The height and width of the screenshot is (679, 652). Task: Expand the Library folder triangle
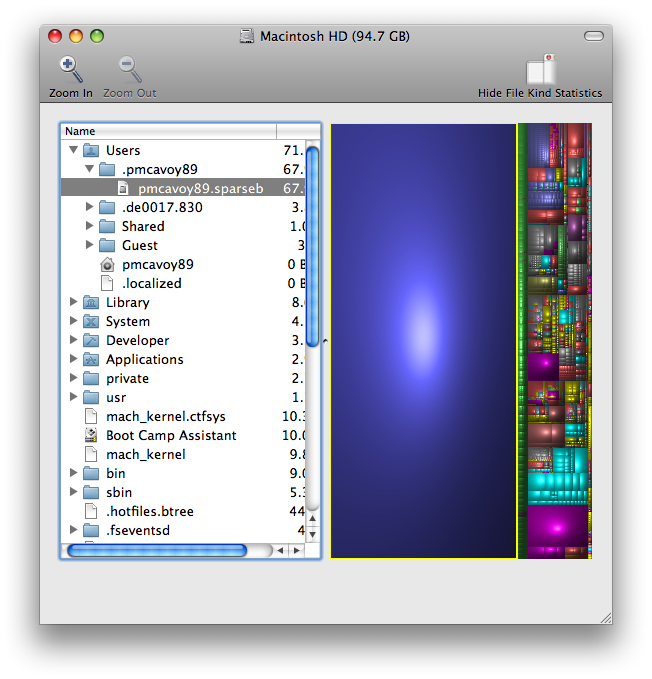point(74,302)
